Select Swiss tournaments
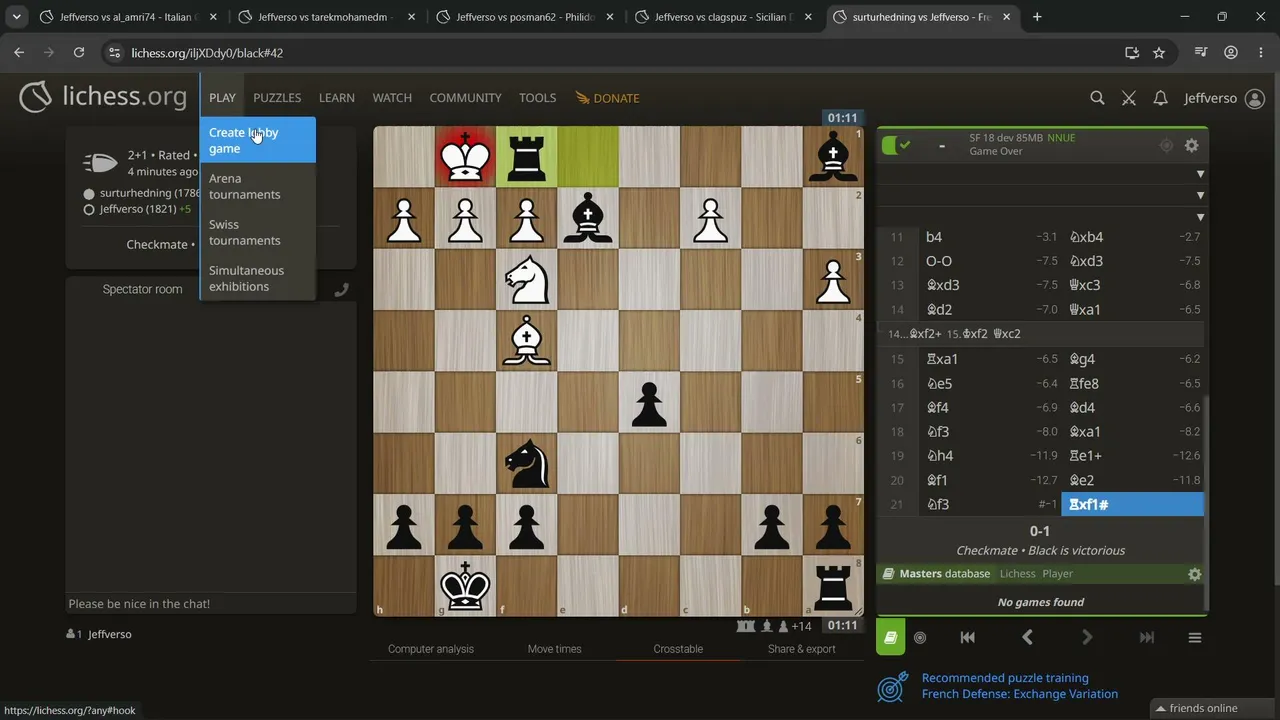The height and width of the screenshot is (720, 1280). 258,232
